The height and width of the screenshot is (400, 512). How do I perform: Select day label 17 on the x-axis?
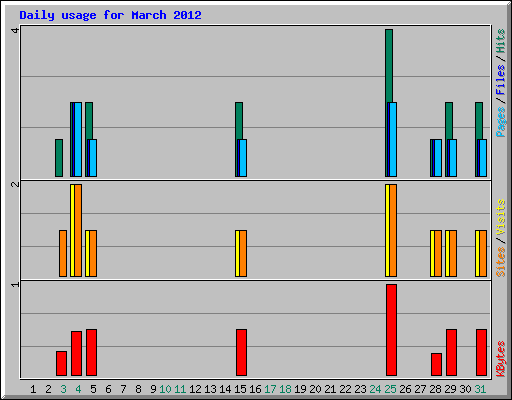270,389
